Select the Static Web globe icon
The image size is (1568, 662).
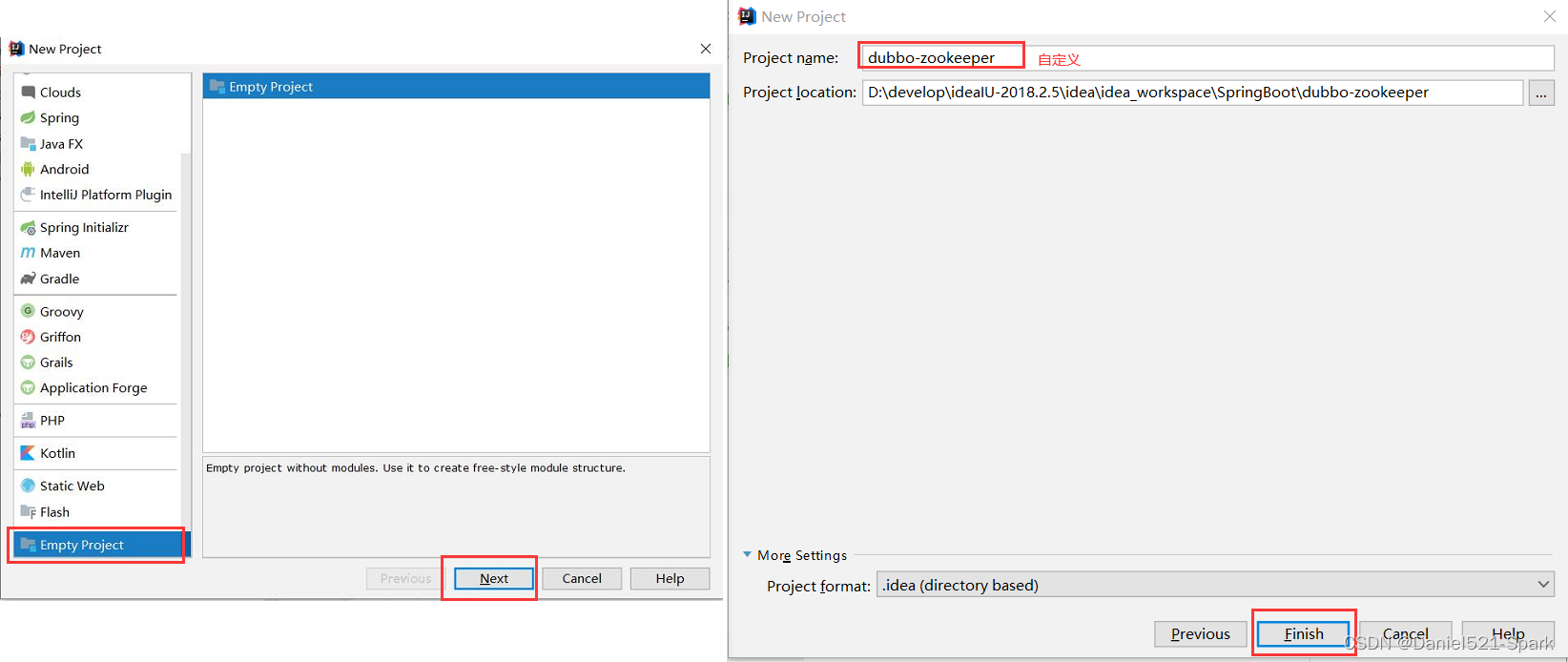point(28,486)
